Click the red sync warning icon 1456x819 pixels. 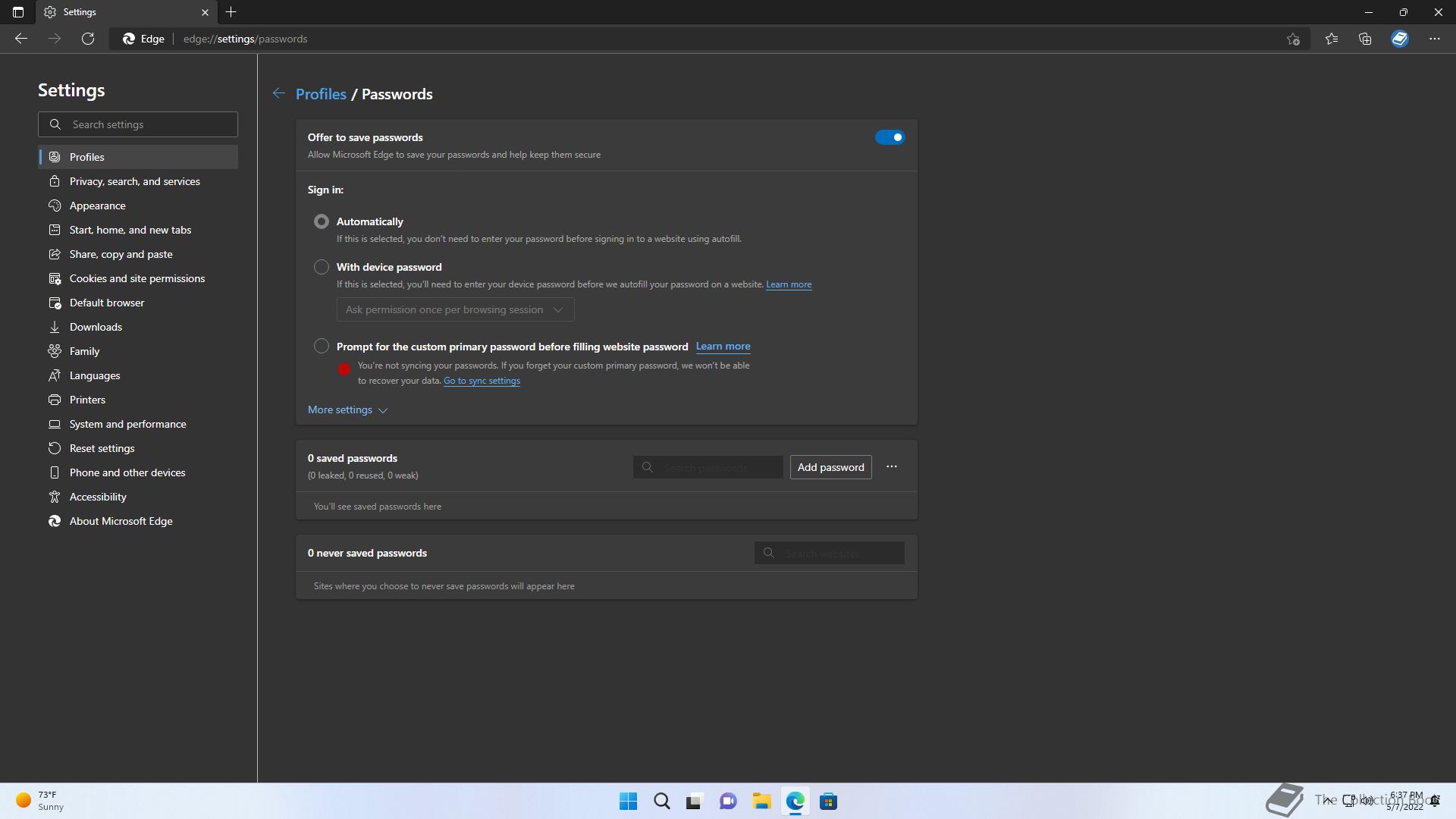point(344,369)
